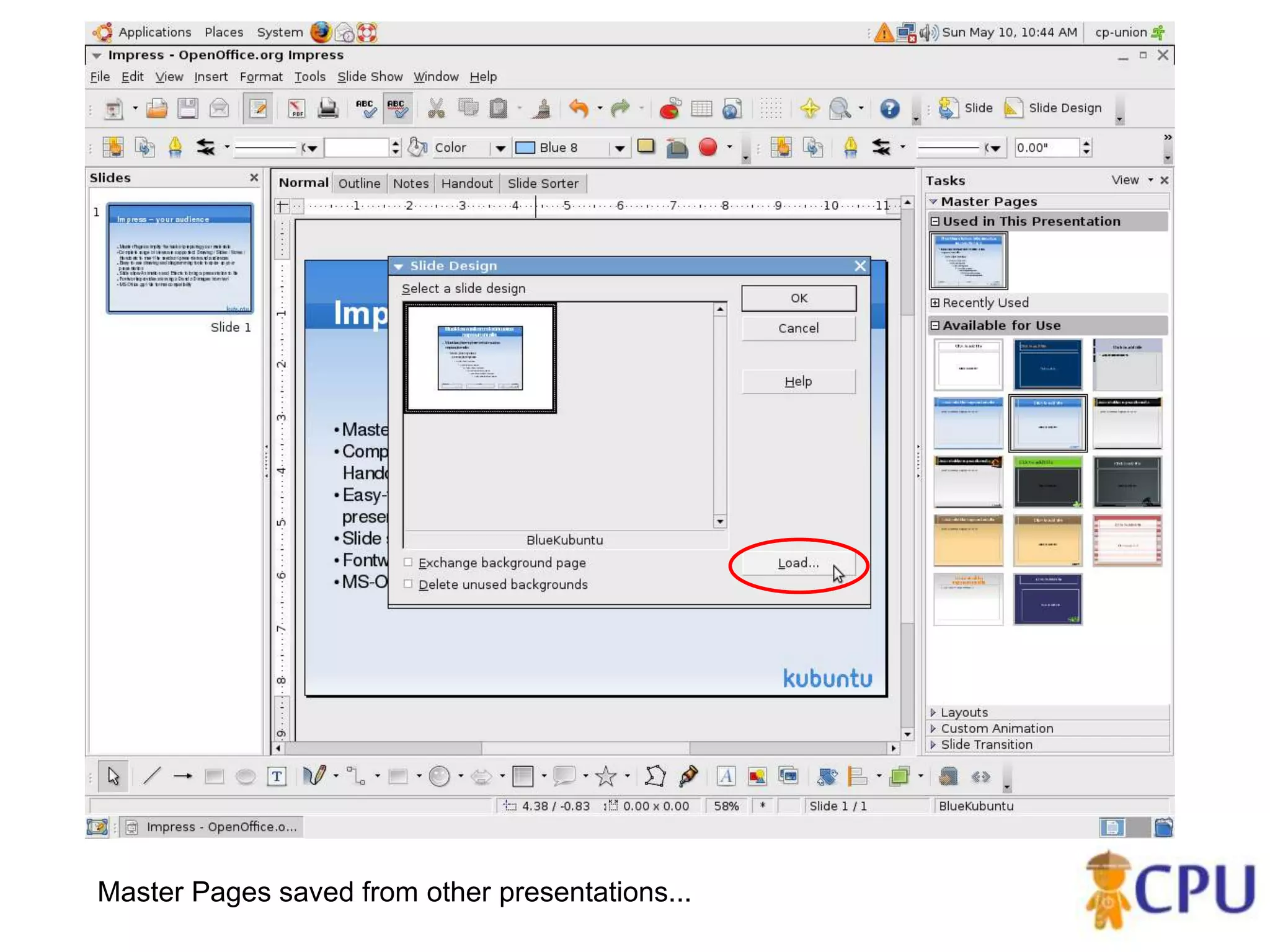Open the area fill style Color dropdown

(x=500, y=148)
